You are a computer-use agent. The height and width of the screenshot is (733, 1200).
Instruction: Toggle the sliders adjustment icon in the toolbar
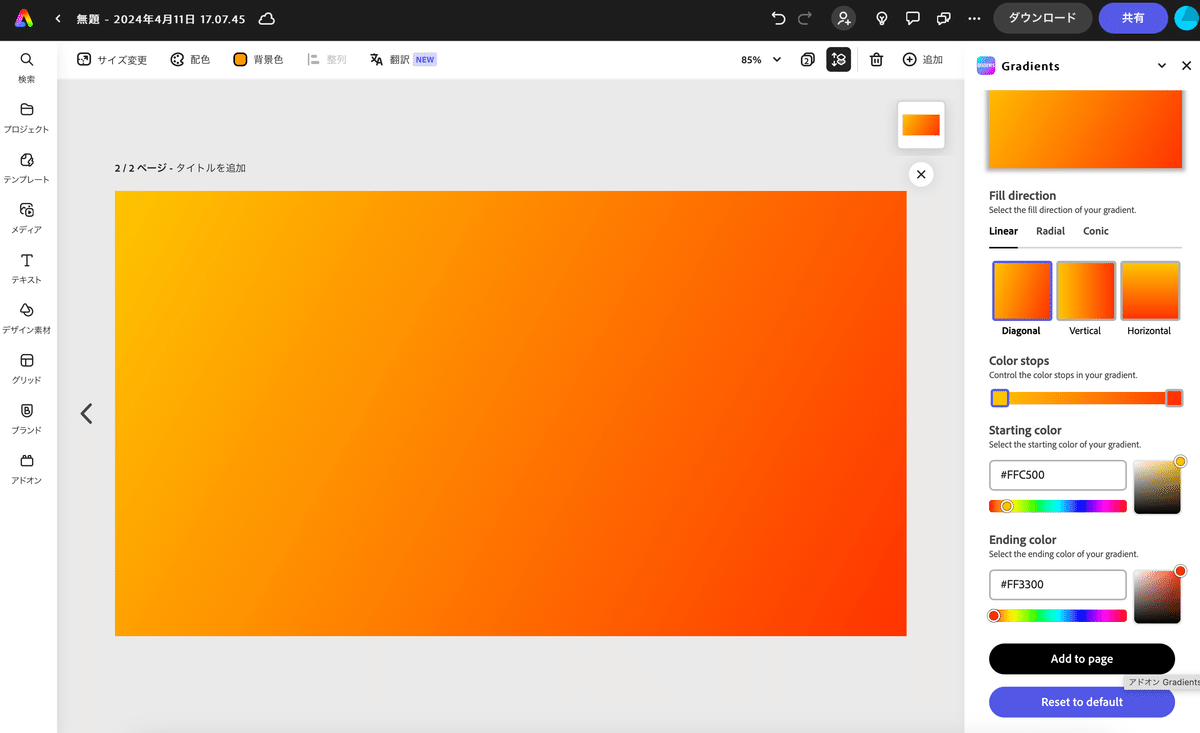click(838, 59)
